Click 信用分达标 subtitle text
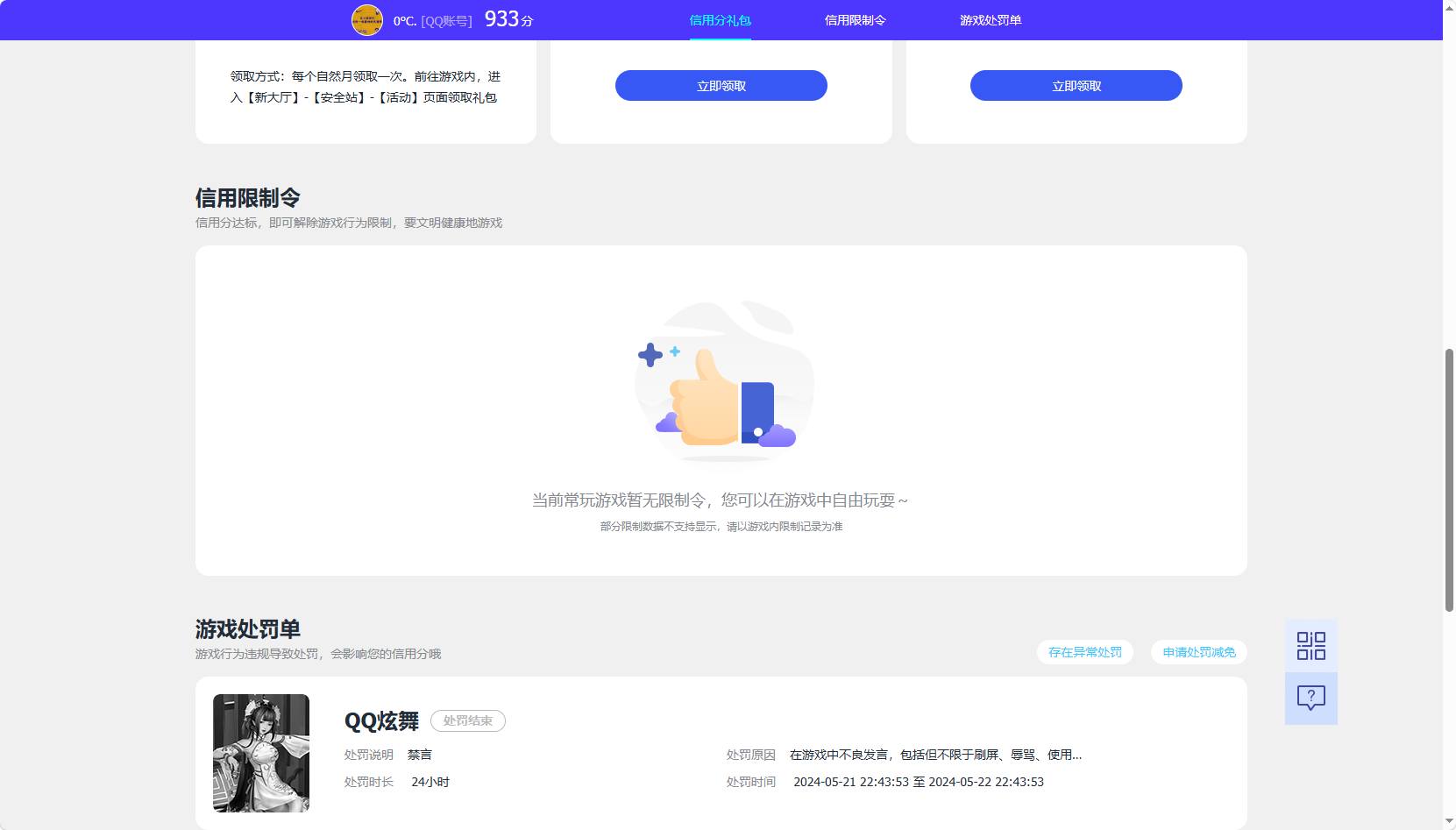This screenshot has height=830, width=1456. [349, 223]
